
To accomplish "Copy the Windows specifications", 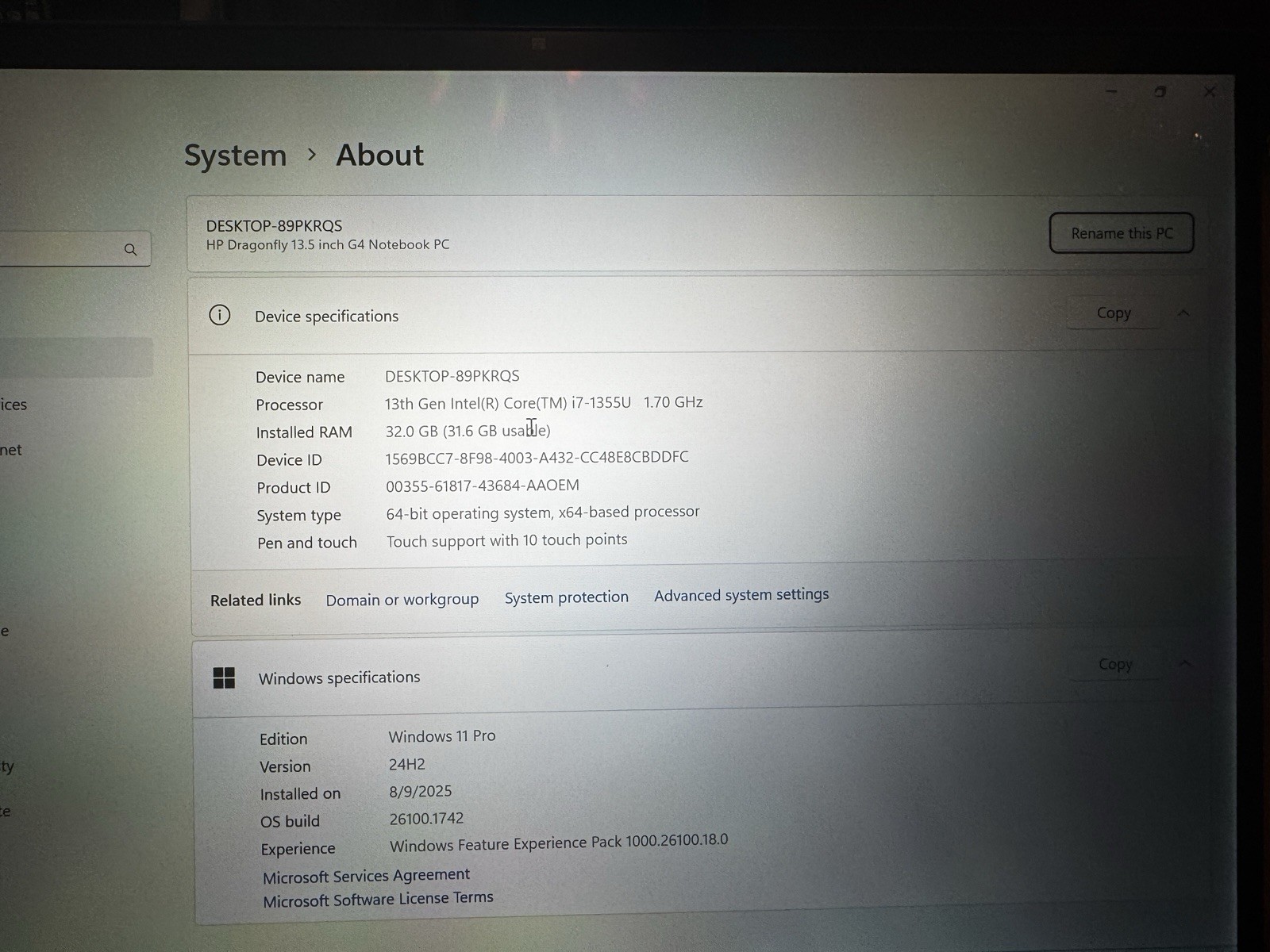I will [1115, 664].
